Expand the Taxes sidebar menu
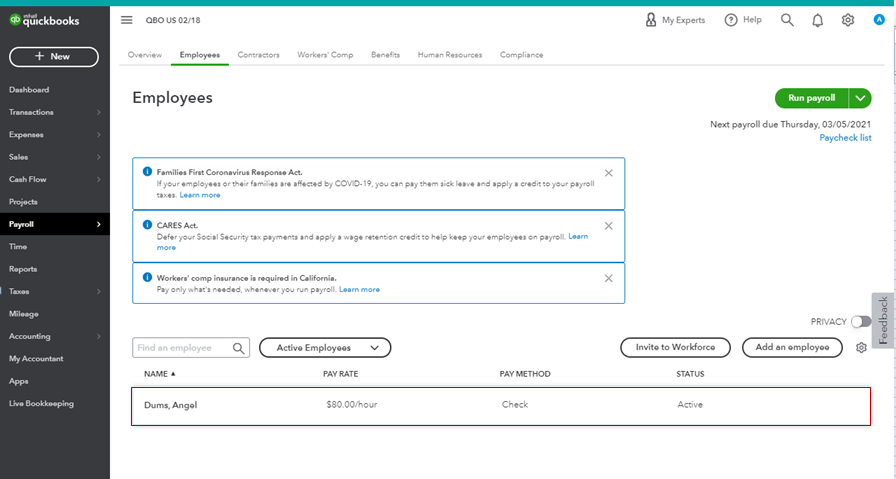The width and height of the screenshot is (896, 479). (99, 292)
